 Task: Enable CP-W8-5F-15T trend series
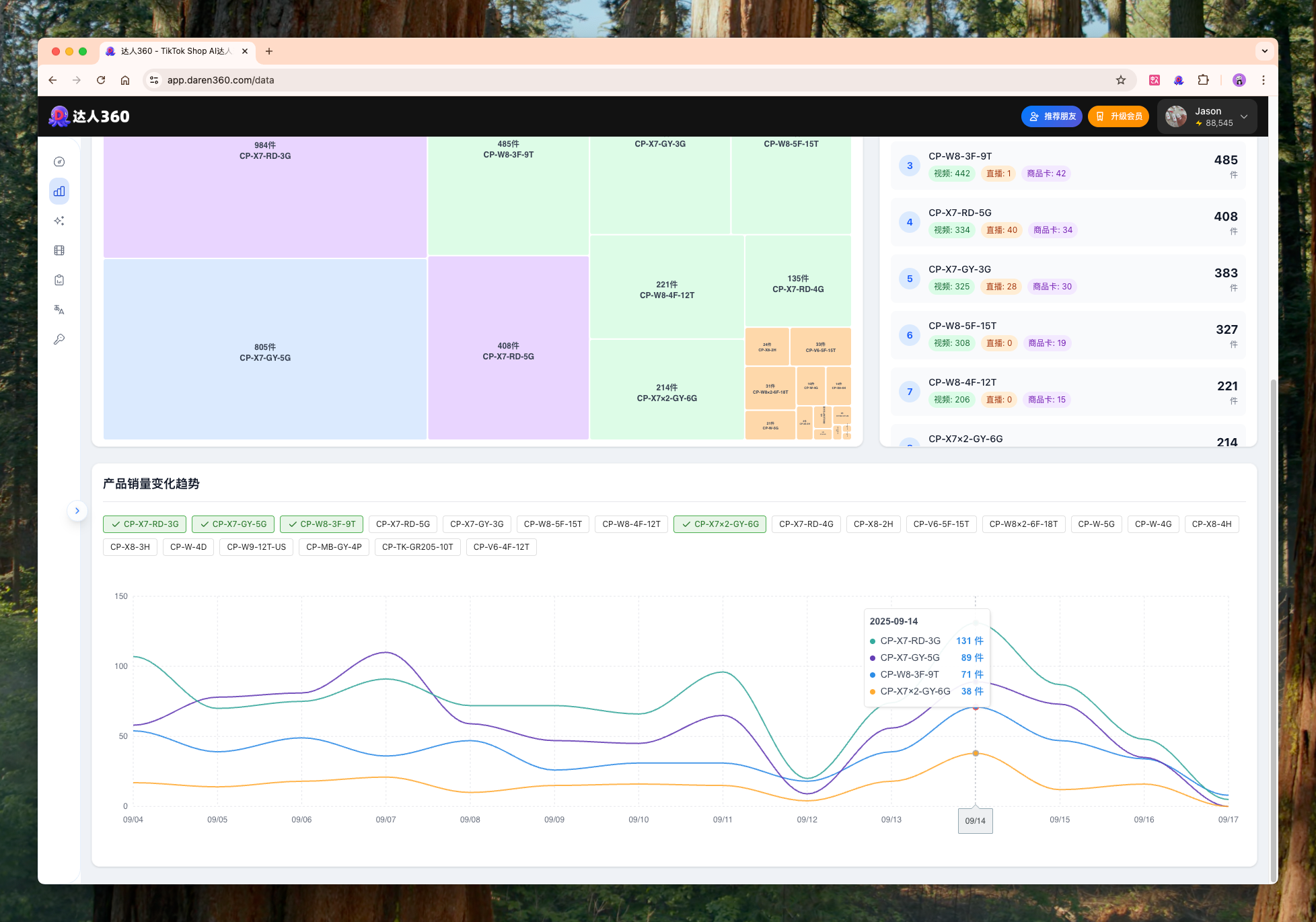click(552, 524)
